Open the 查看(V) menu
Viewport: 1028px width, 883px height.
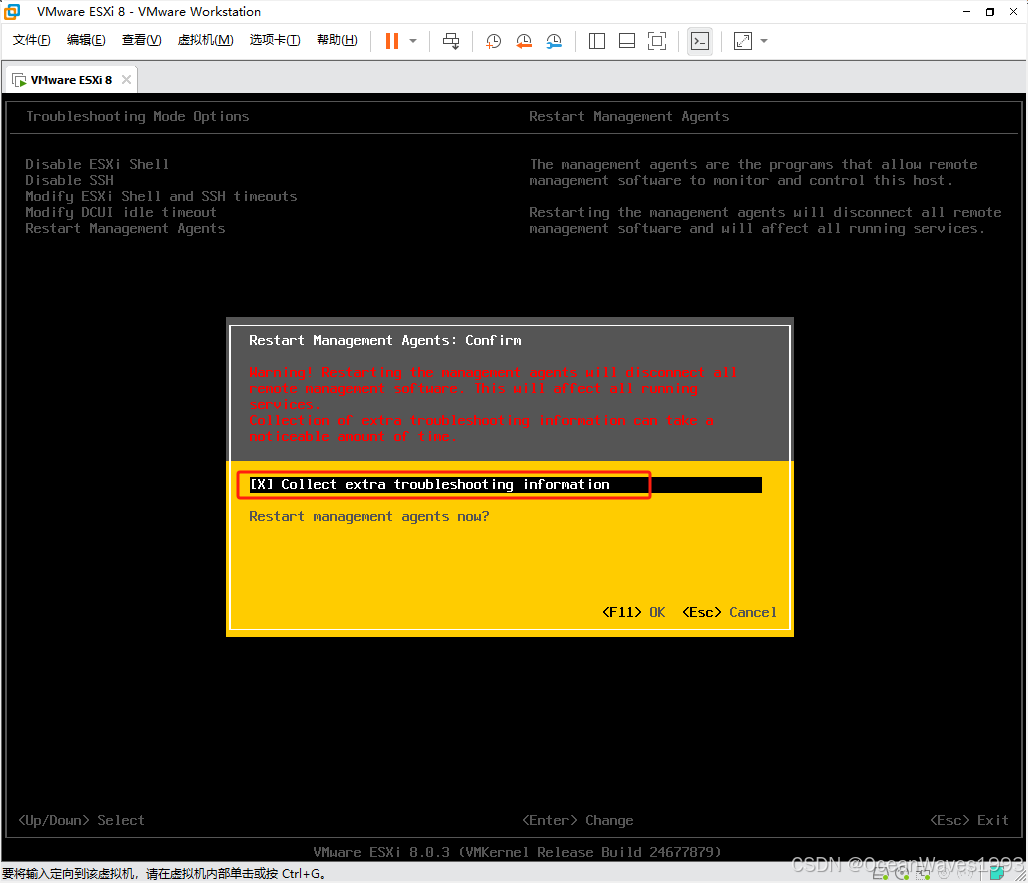141,40
